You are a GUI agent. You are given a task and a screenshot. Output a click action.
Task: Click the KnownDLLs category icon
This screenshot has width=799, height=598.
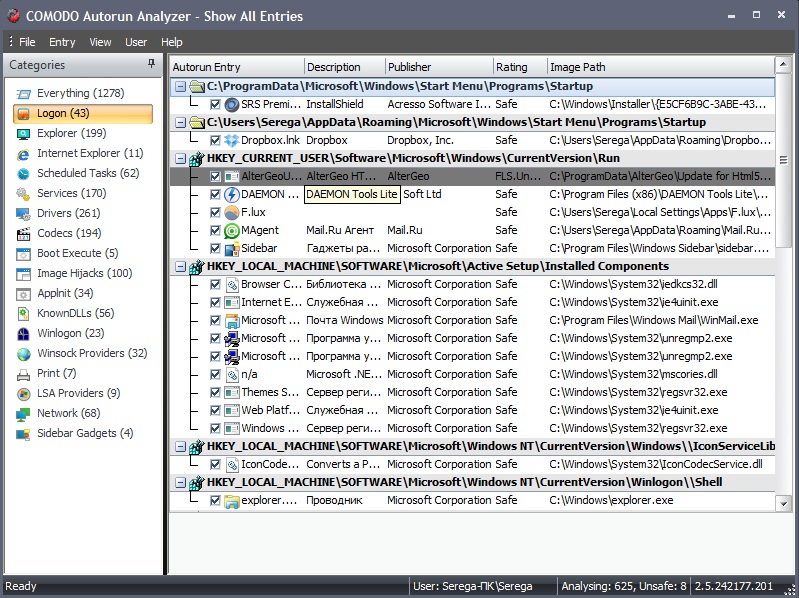[x=23, y=314]
